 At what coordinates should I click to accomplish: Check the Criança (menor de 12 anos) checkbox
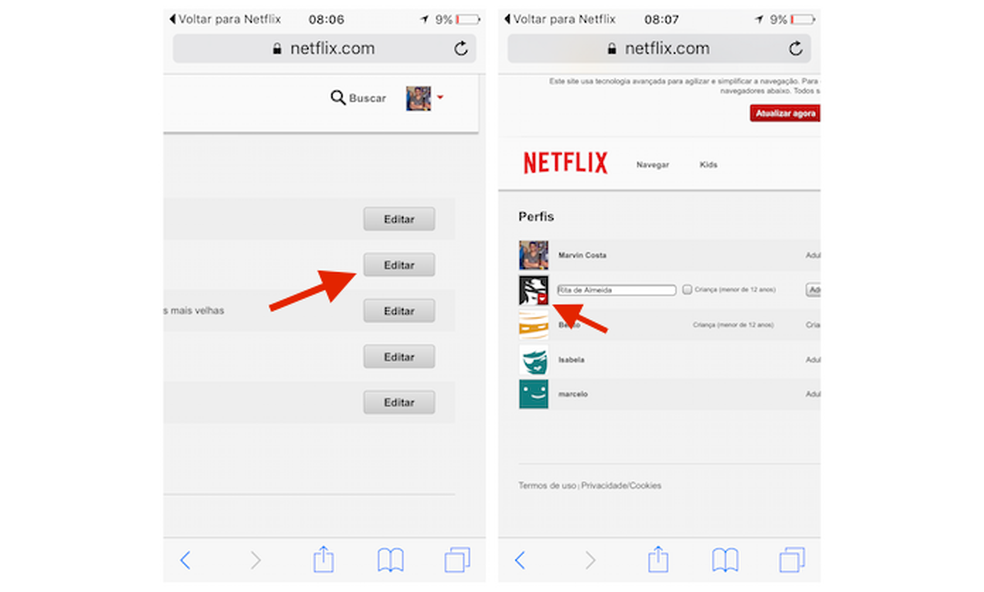[688, 289]
